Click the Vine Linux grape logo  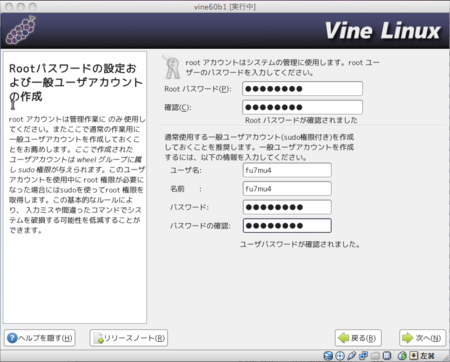point(21,30)
